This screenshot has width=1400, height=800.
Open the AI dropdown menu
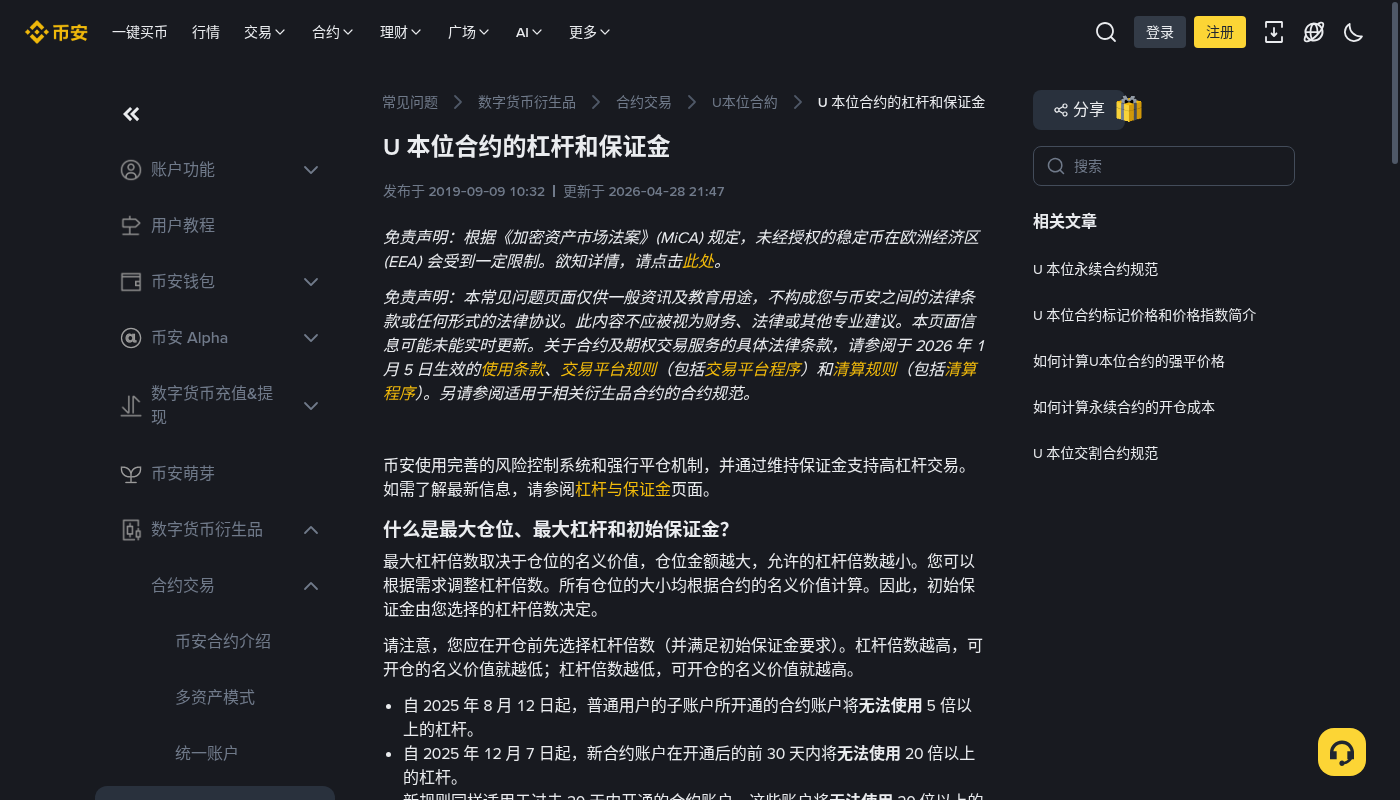coord(529,32)
